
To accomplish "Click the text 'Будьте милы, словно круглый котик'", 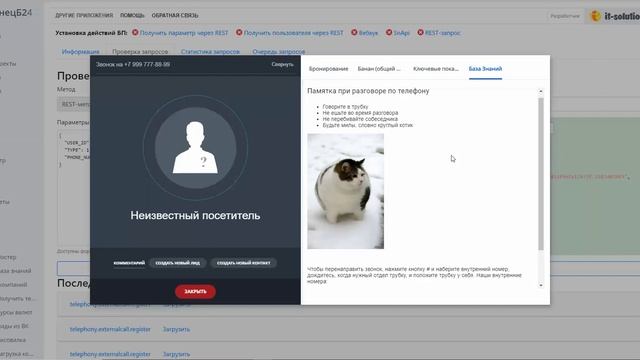I will click(368, 125).
